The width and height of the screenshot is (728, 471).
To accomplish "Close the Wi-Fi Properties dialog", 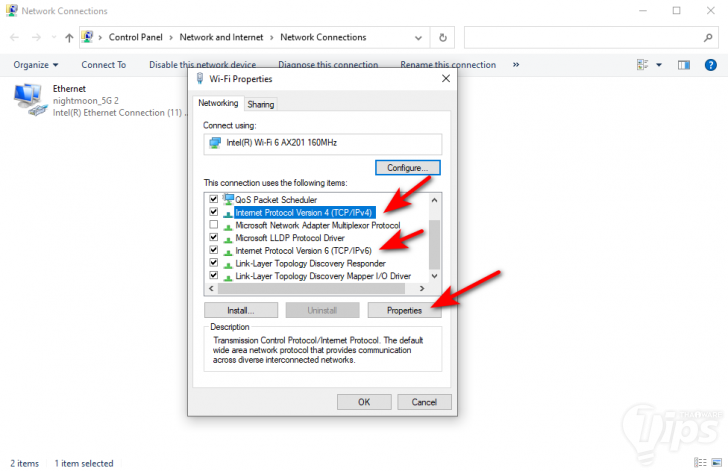I will pyautogui.click(x=446, y=78).
